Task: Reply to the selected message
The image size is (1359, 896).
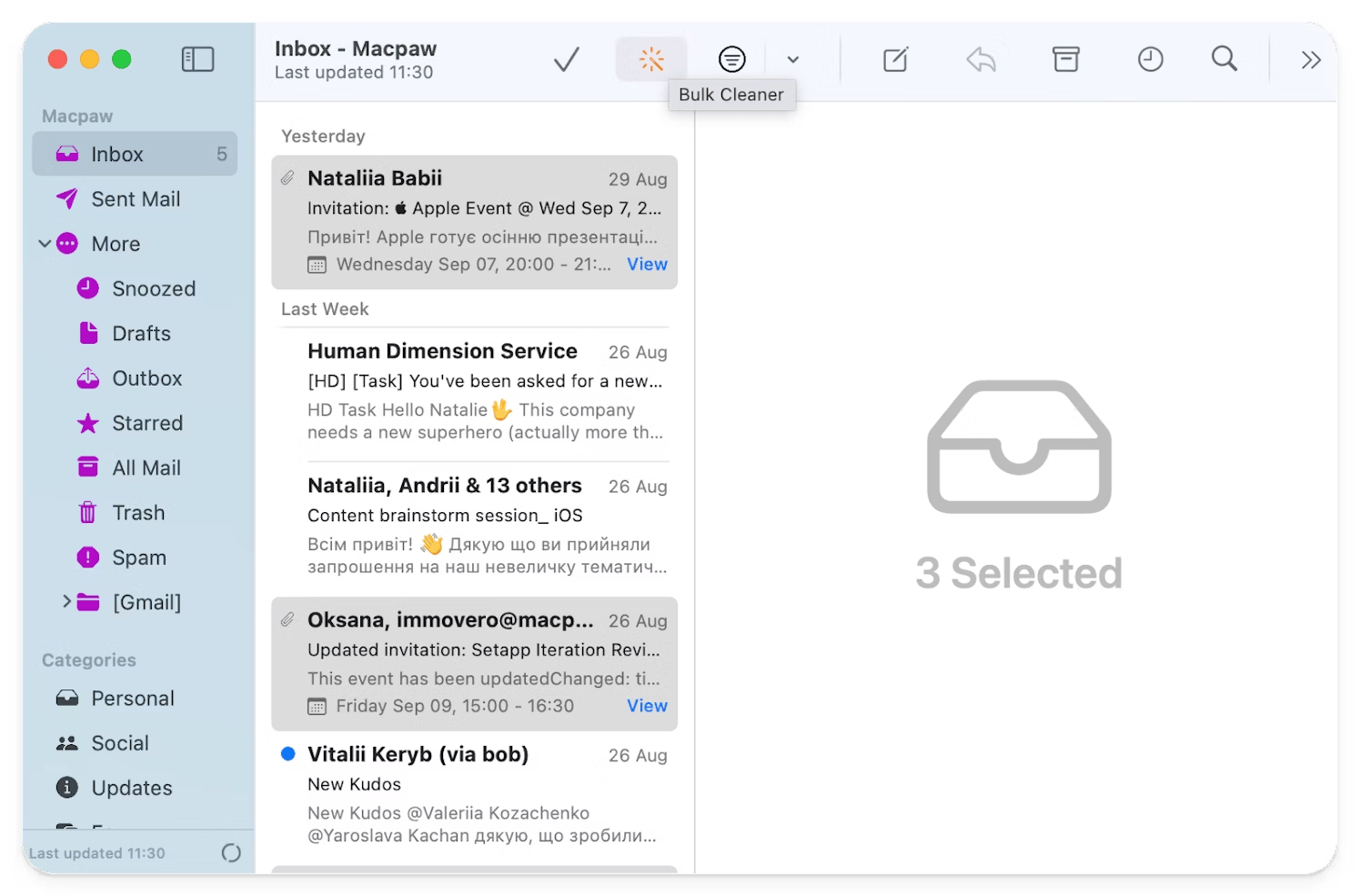Action: click(x=981, y=60)
